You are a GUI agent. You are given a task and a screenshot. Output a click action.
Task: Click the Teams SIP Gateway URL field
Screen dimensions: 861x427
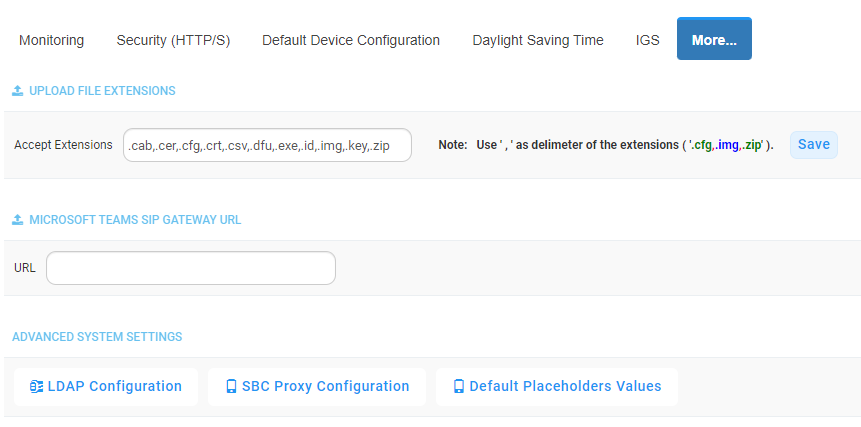pyautogui.click(x=191, y=268)
